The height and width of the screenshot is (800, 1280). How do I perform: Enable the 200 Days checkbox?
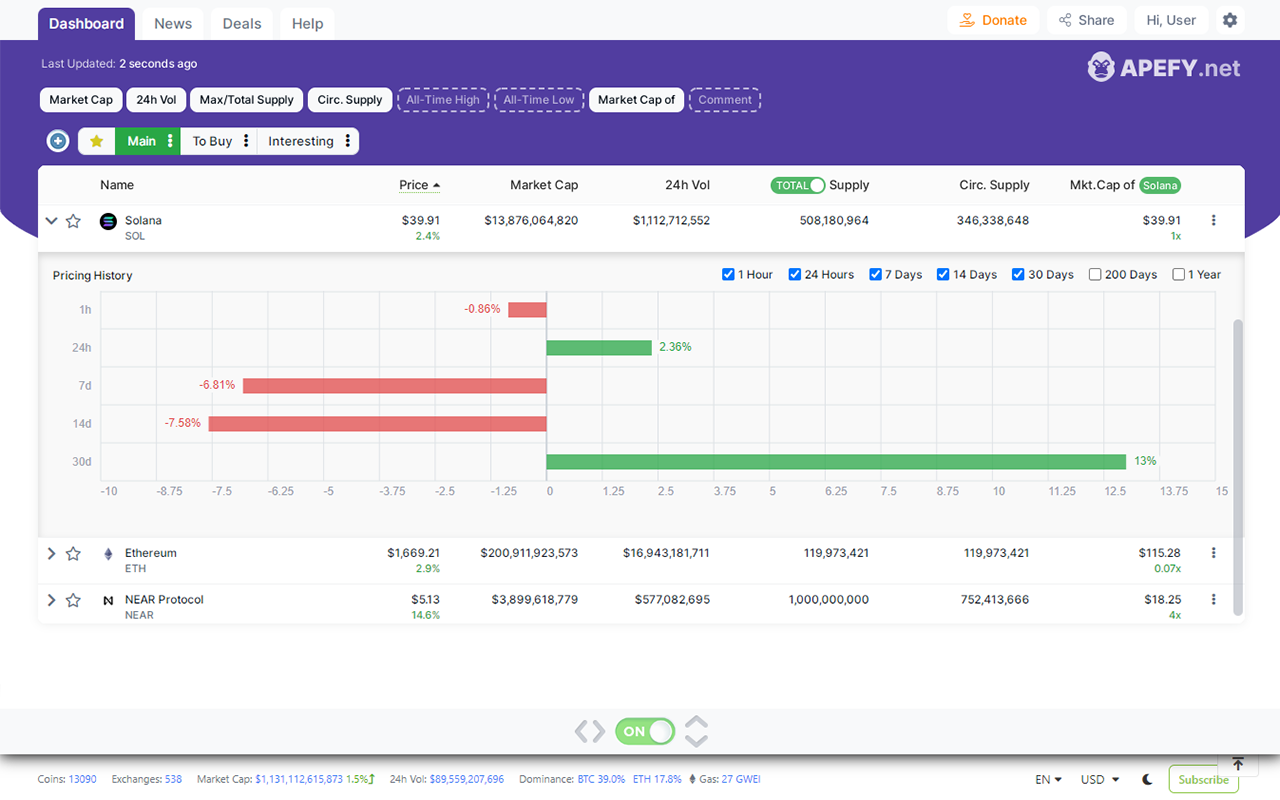coord(1095,274)
